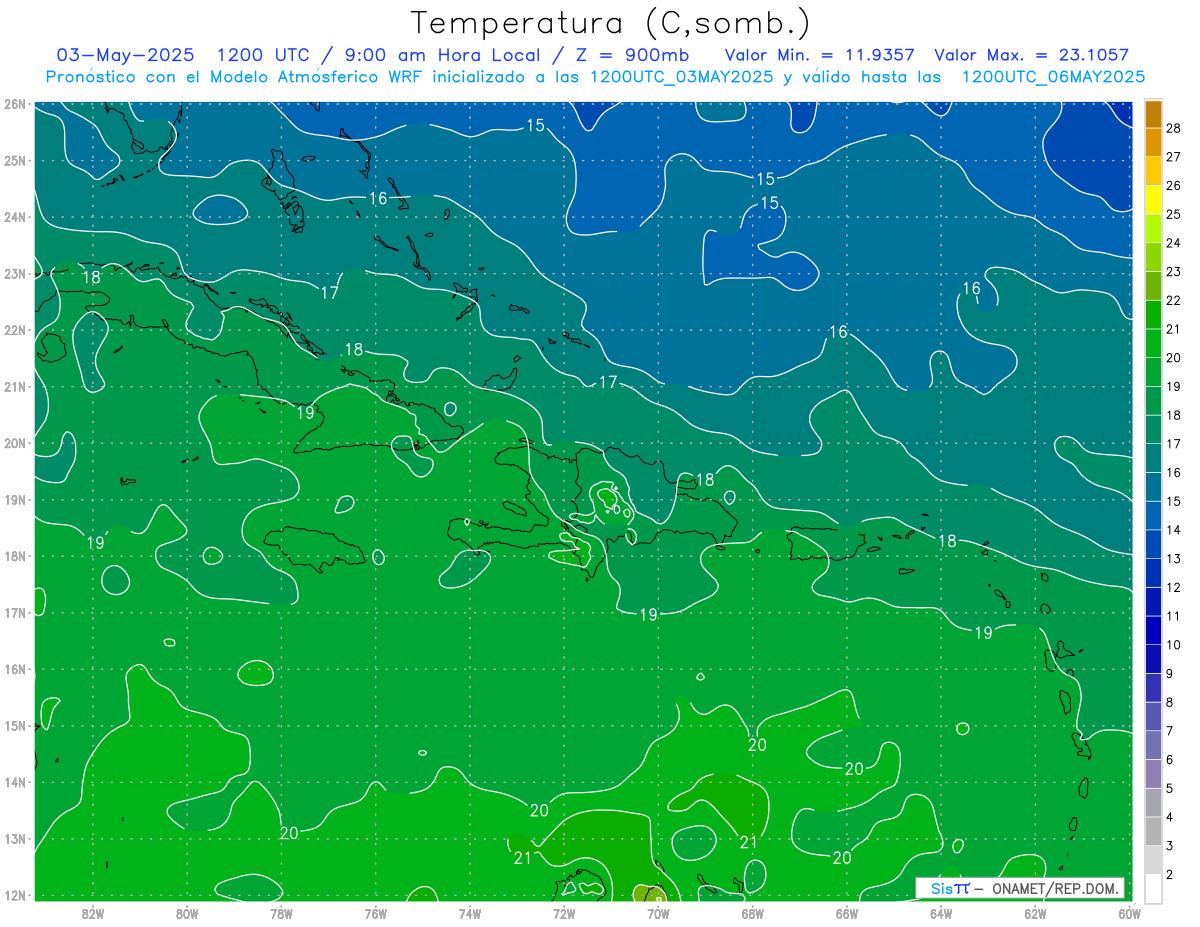The image size is (1200, 927).
Task: Click the "76W" longitude axis label
Action: coord(376,912)
